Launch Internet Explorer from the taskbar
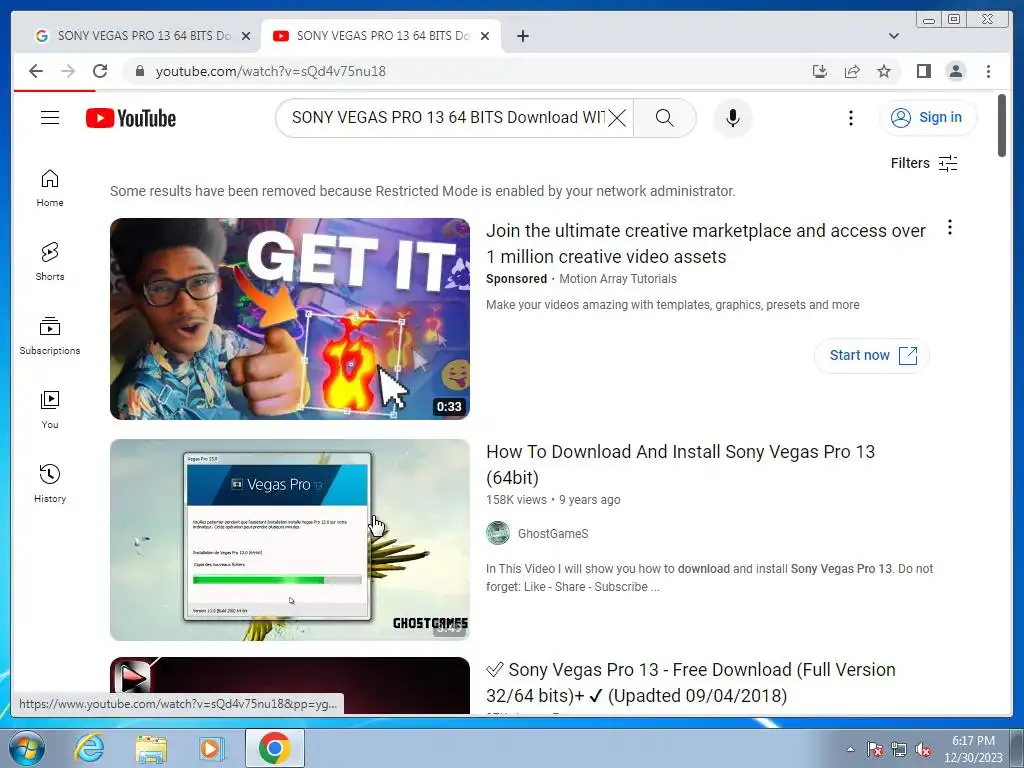 point(89,748)
